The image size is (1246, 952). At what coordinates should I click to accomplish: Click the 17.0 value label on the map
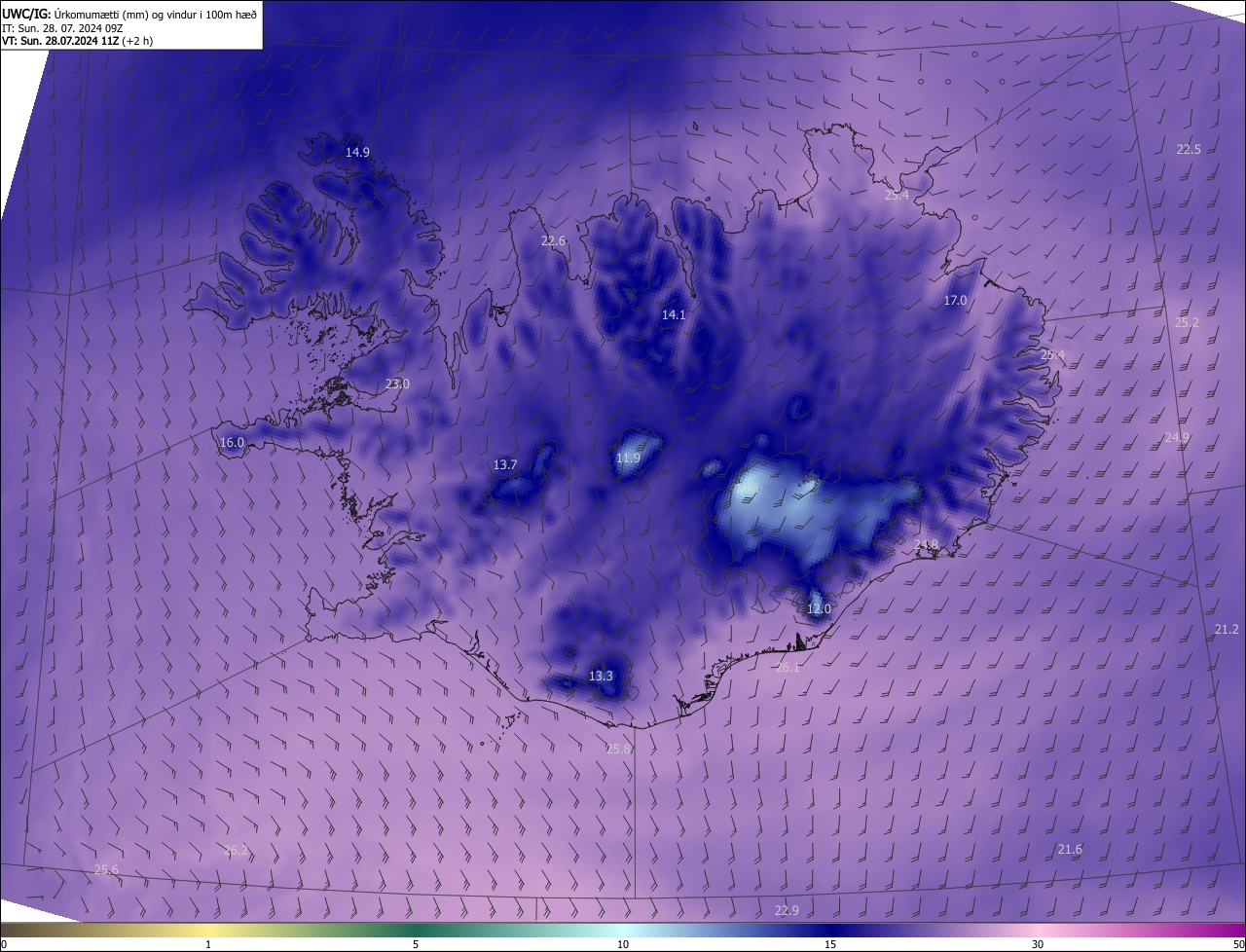(955, 300)
